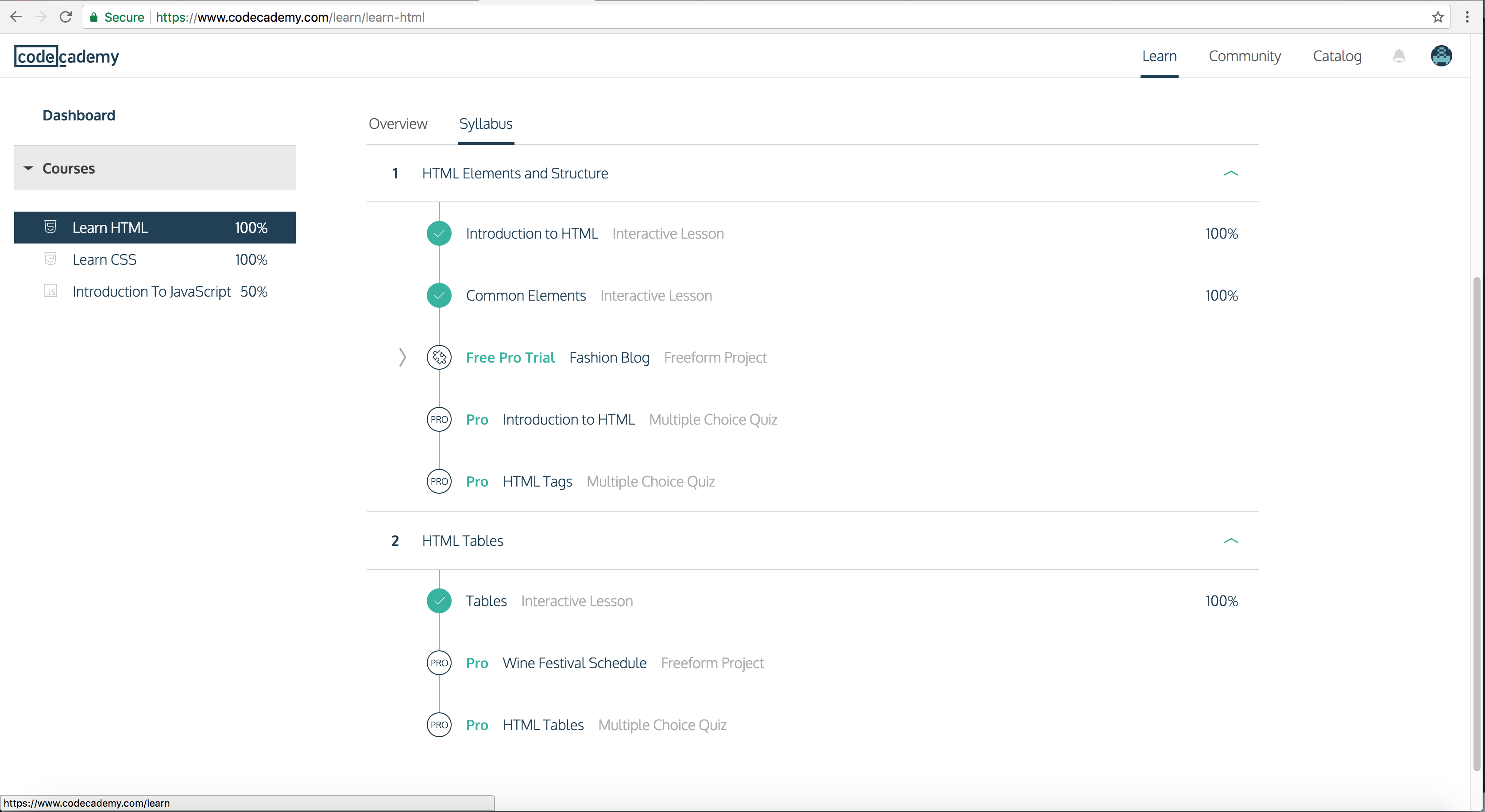
Task: Click Introduction to HTML lesson completed checkmark
Action: [439, 233]
